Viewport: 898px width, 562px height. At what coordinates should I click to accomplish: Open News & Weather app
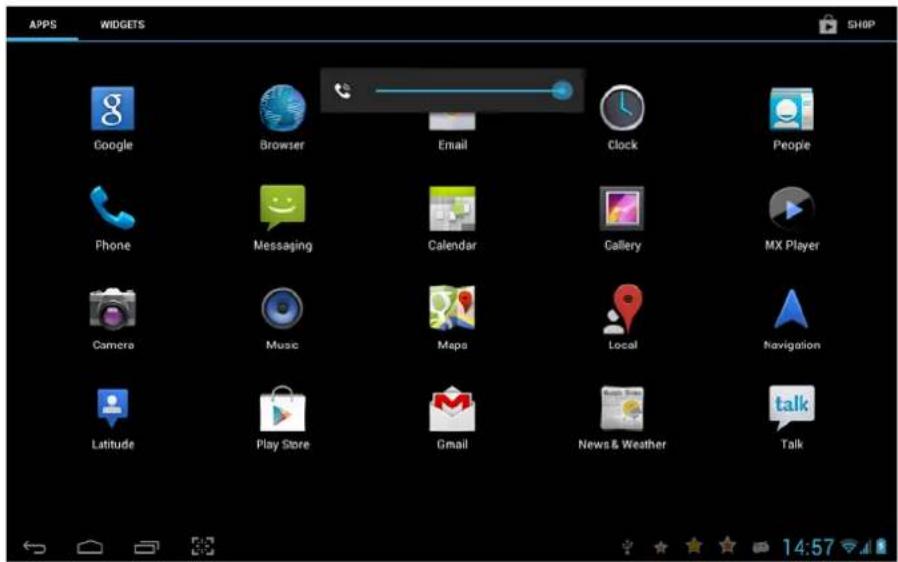pyautogui.click(x=622, y=408)
